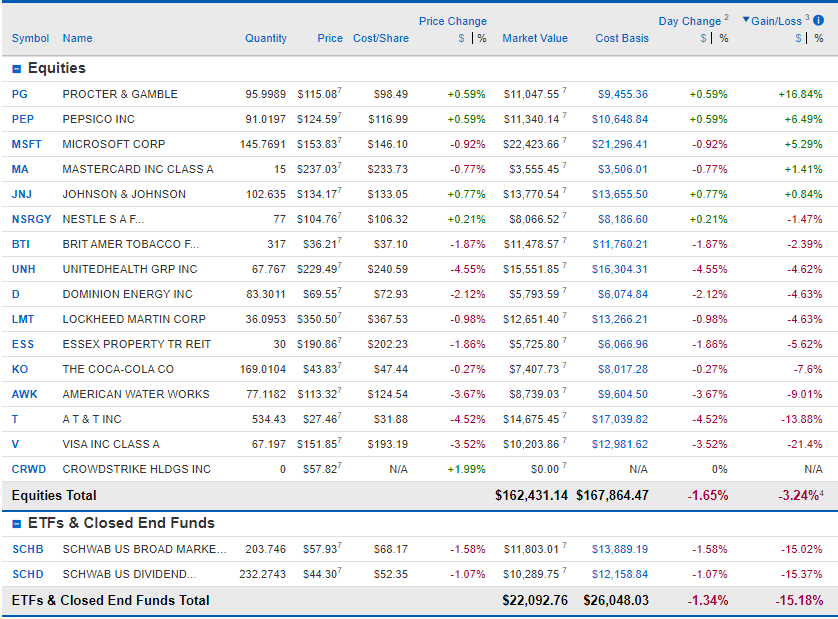The image size is (838, 619).
Task: Switch Day Change to percent view
Action: click(x=724, y=38)
